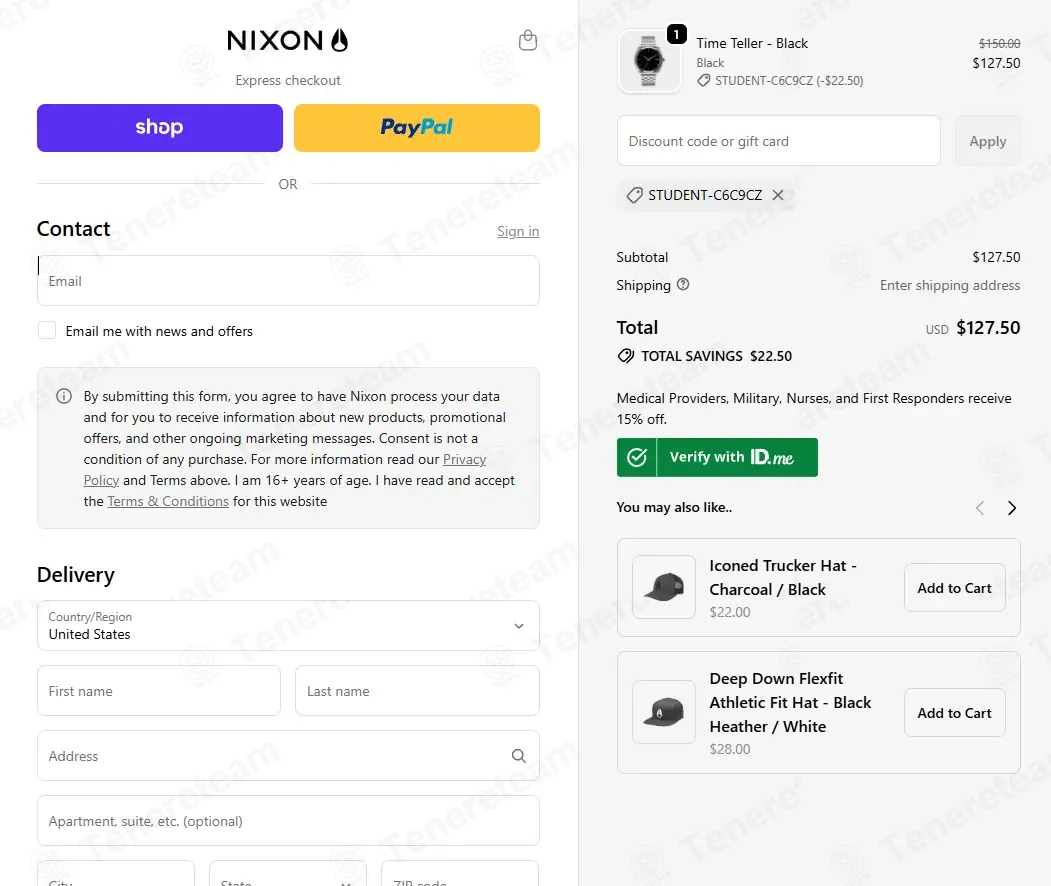1051x886 pixels.
Task: Open the Sign in link
Action: tap(517, 231)
